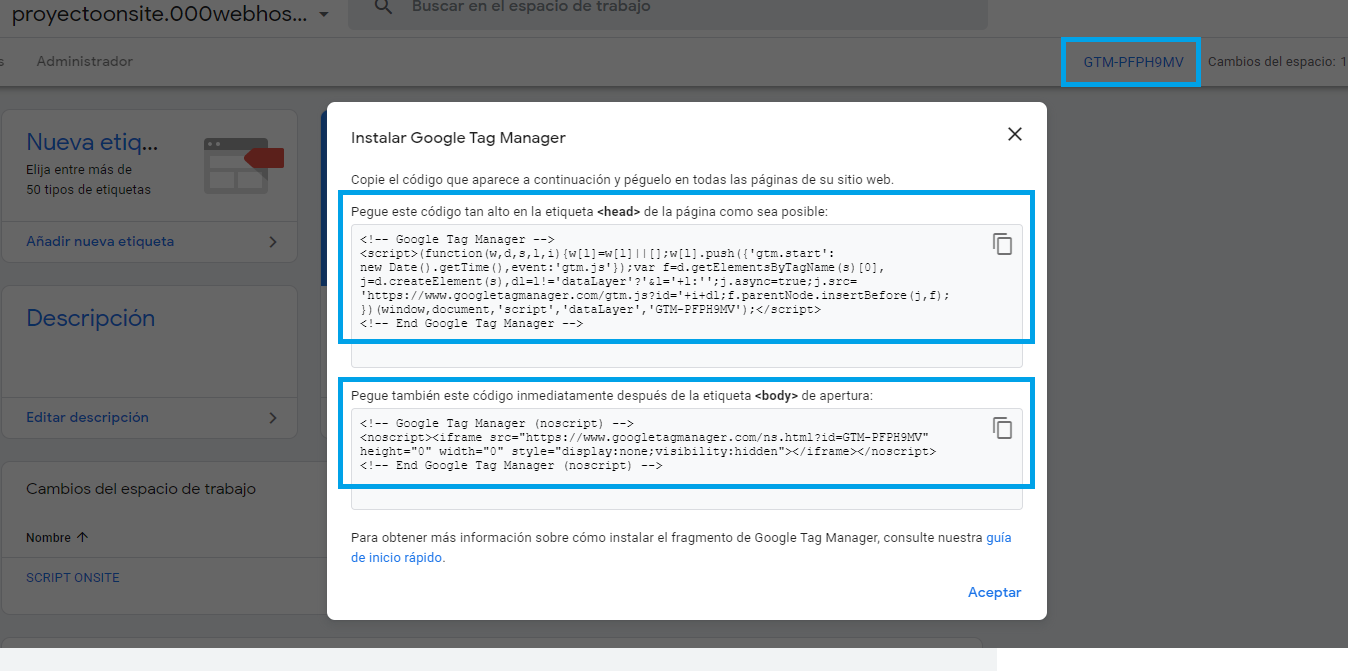Viewport: 1348px width, 671px height.
Task: Focus the Buscar en el espacio field
Action: [660, 8]
